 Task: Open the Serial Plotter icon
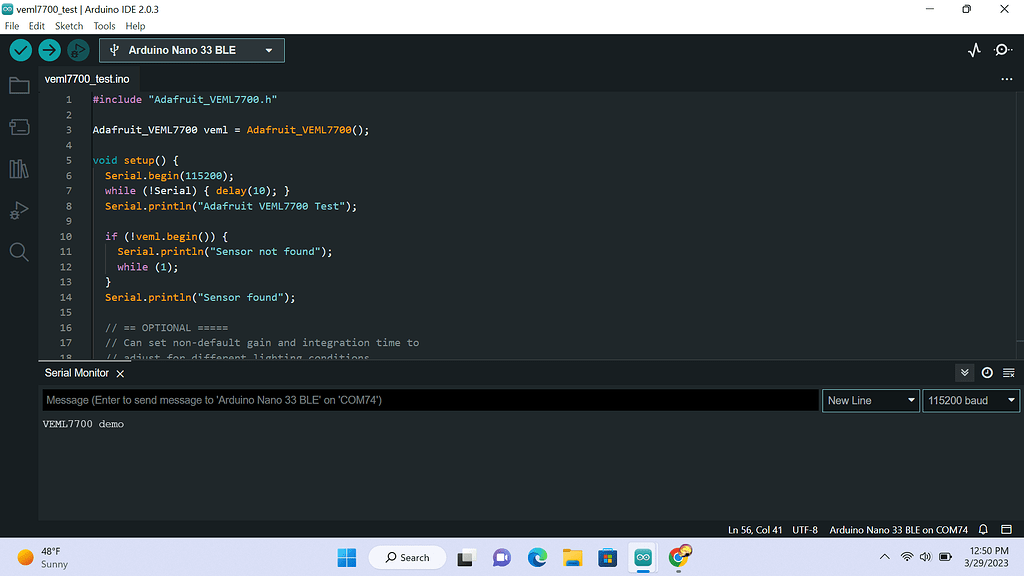[x=974, y=48]
